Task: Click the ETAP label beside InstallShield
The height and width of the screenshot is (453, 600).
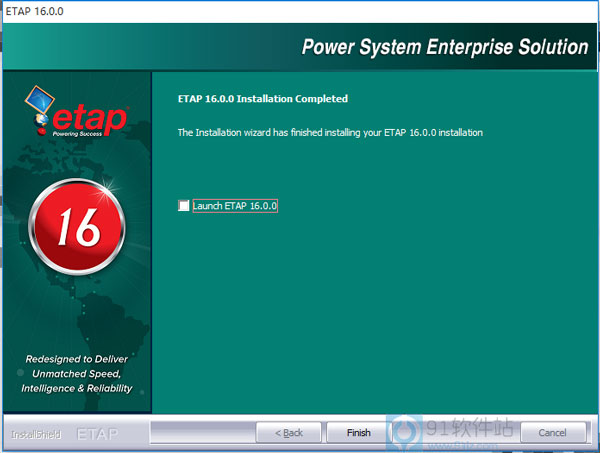Action: click(98, 434)
